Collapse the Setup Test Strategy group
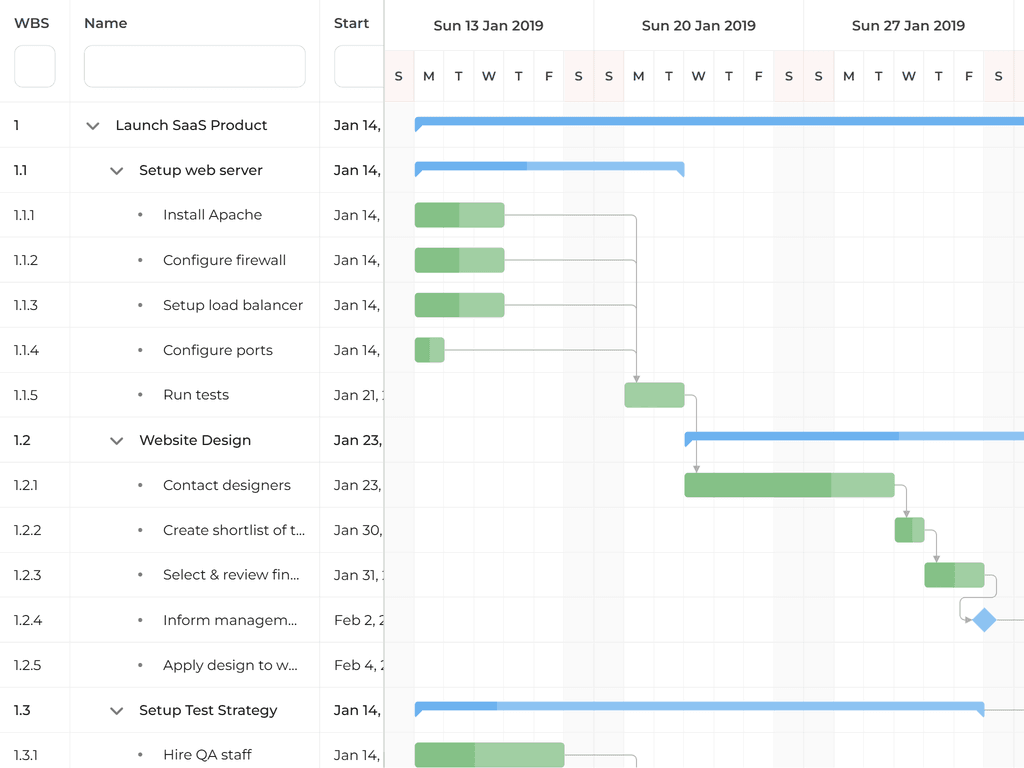This screenshot has height=768, width=1024. click(x=117, y=711)
